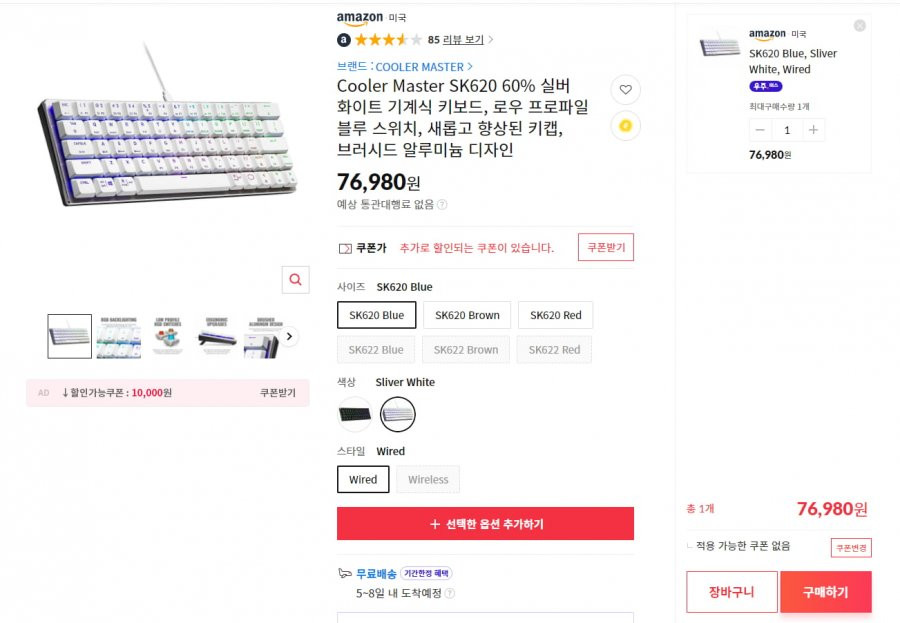Remove item with the cart panel X icon
The width and height of the screenshot is (900, 623).
coord(859,26)
